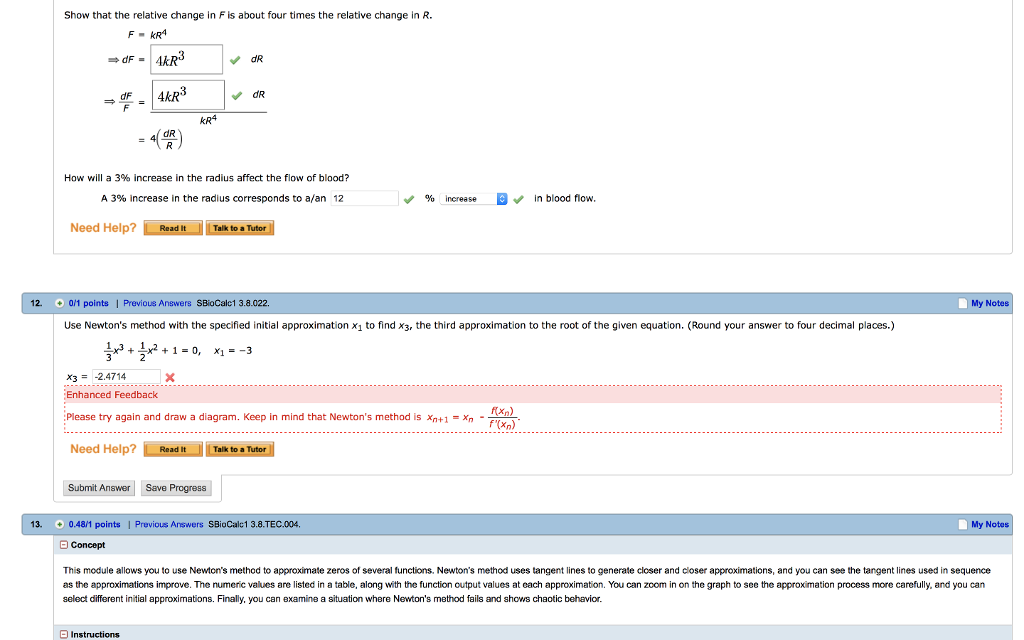The image size is (1024, 640).
Task: Click Talk to a Tutor above question 12
Action: click(240, 228)
